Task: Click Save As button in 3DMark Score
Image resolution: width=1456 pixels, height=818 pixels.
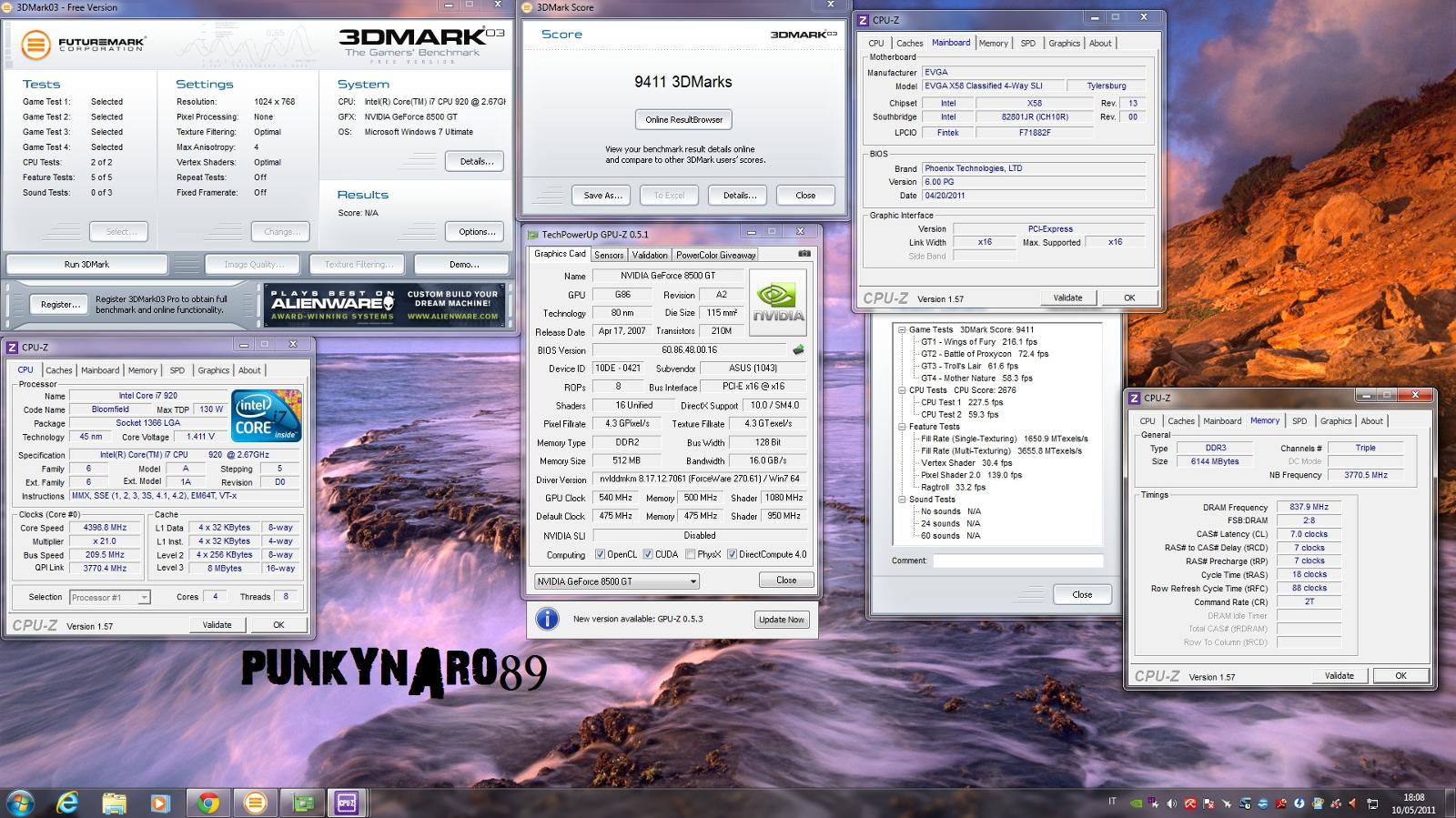Action: pyautogui.click(x=602, y=195)
